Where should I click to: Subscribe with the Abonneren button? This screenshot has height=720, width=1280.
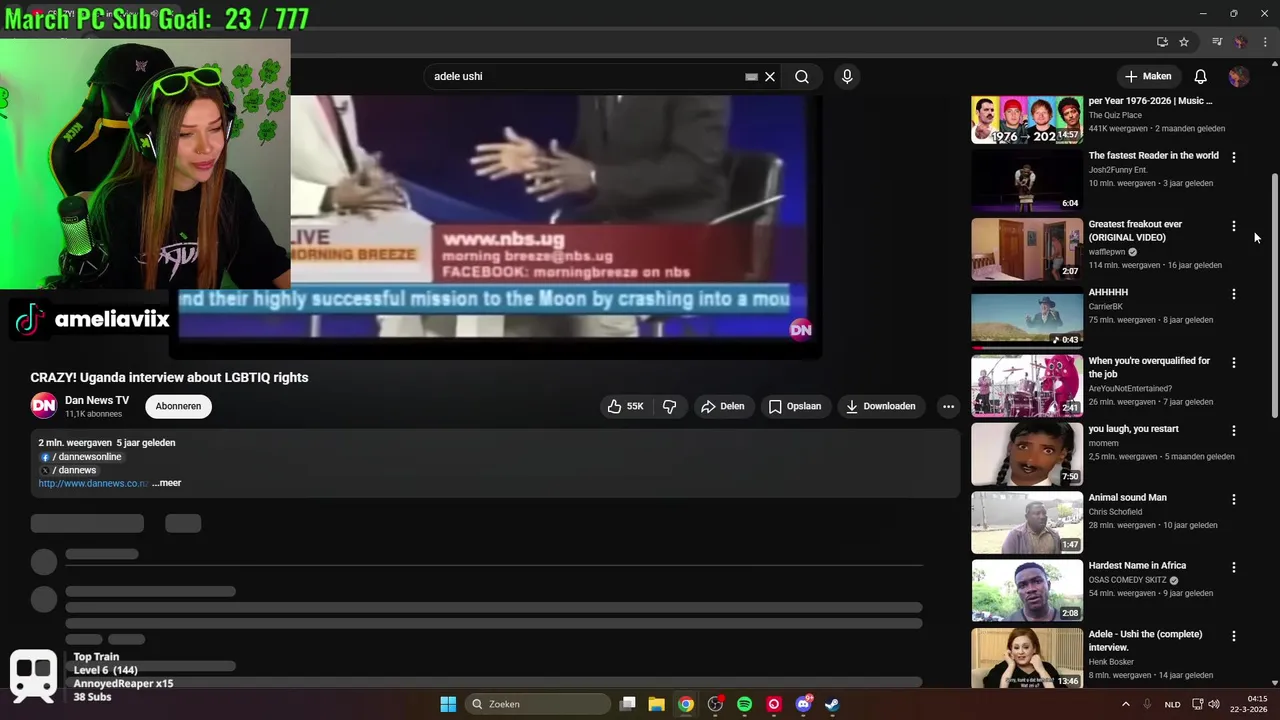[x=178, y=406]
